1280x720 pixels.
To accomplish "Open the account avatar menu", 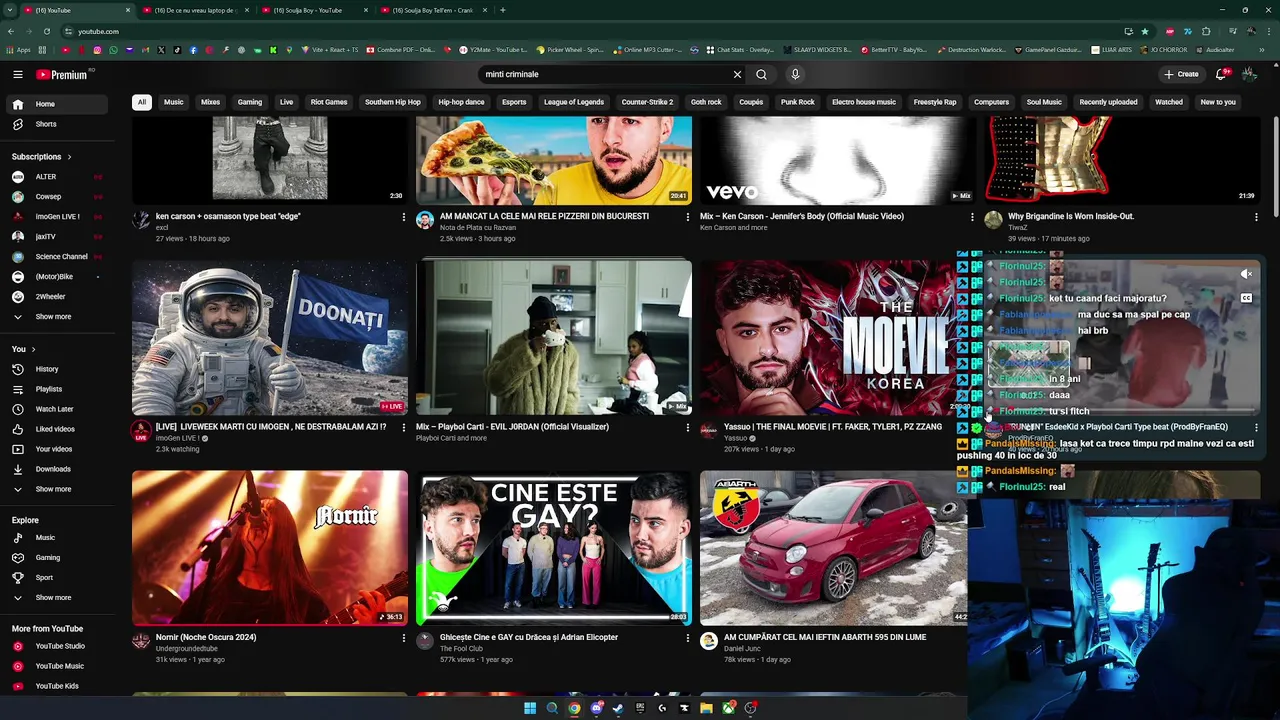I will coord(1249,74).
